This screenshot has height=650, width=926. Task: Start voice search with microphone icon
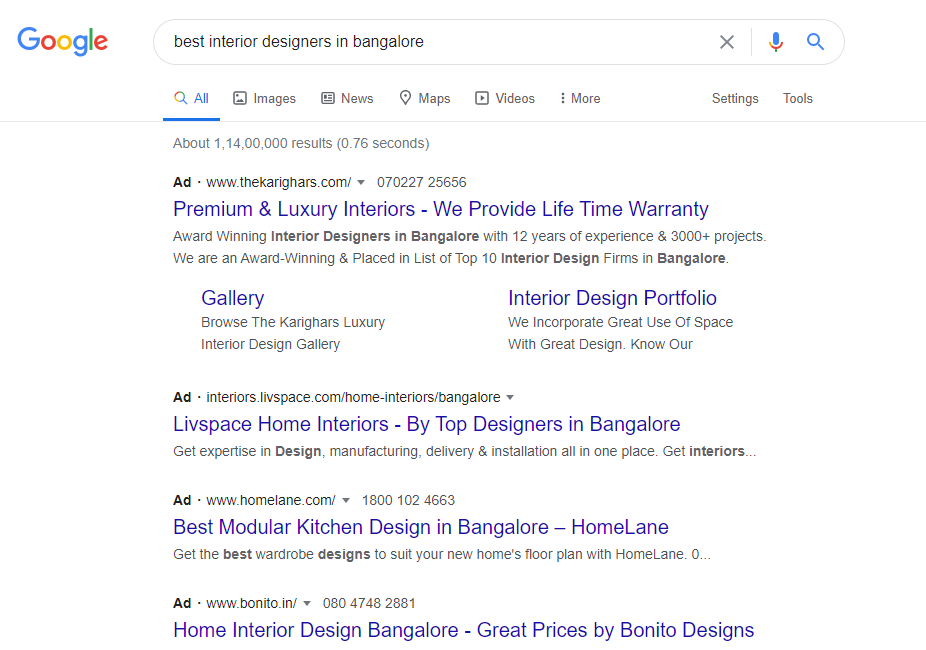(775, 42)
